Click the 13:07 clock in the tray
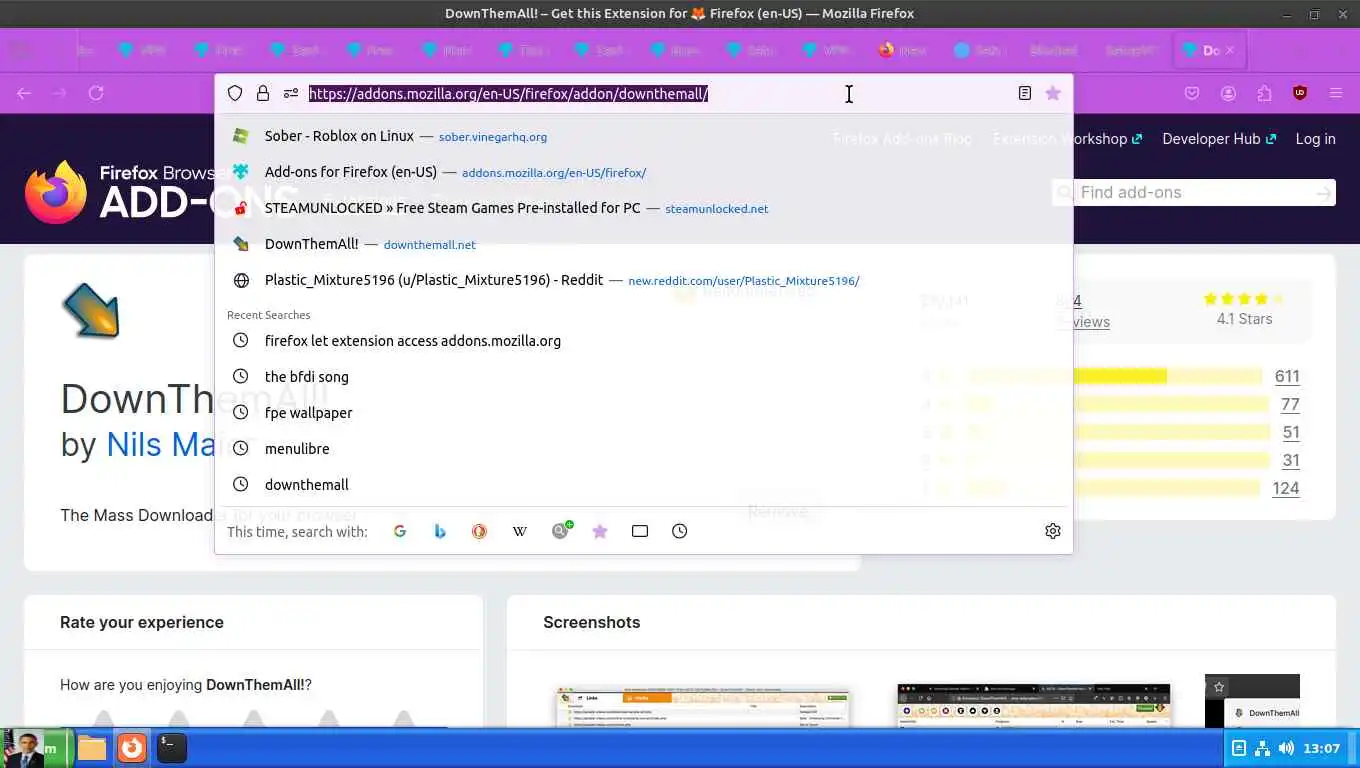 1322,748
